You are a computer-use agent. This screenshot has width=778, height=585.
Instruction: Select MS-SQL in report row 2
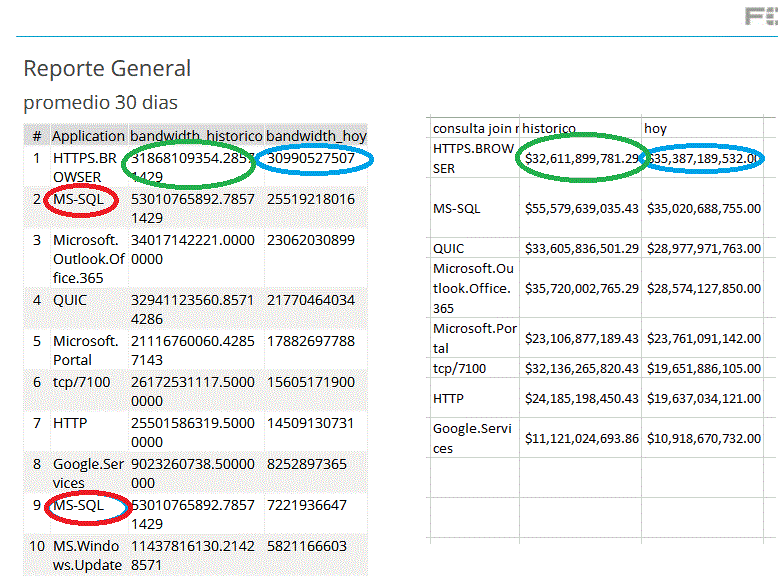tap(78, 199)
